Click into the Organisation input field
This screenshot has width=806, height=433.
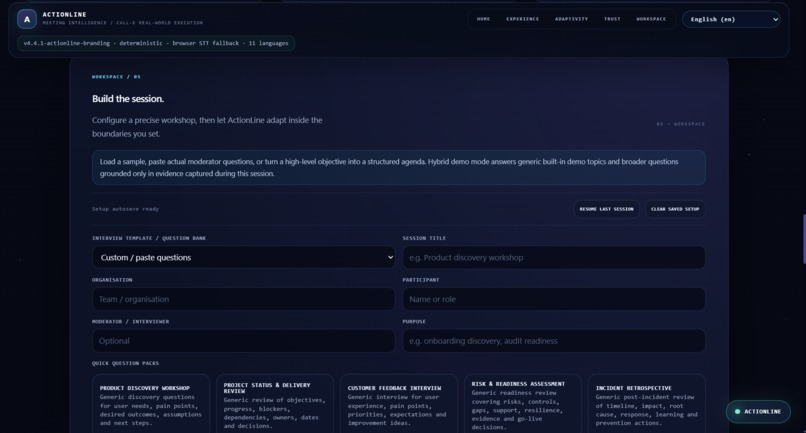click(244, 299)
